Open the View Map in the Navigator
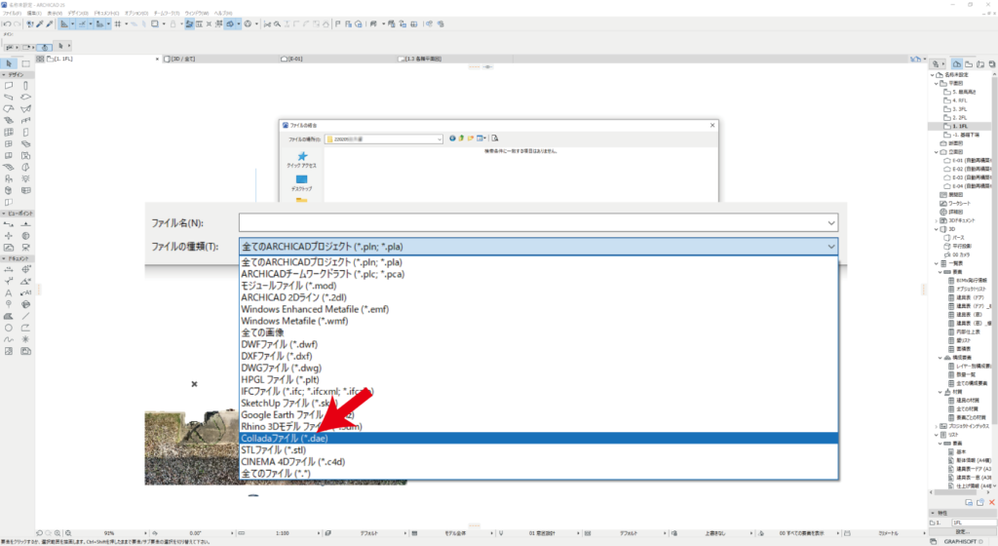 pos(969,64)
